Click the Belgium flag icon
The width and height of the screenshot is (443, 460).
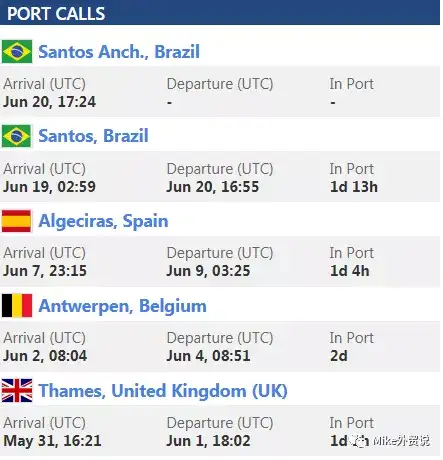[17, 305]
